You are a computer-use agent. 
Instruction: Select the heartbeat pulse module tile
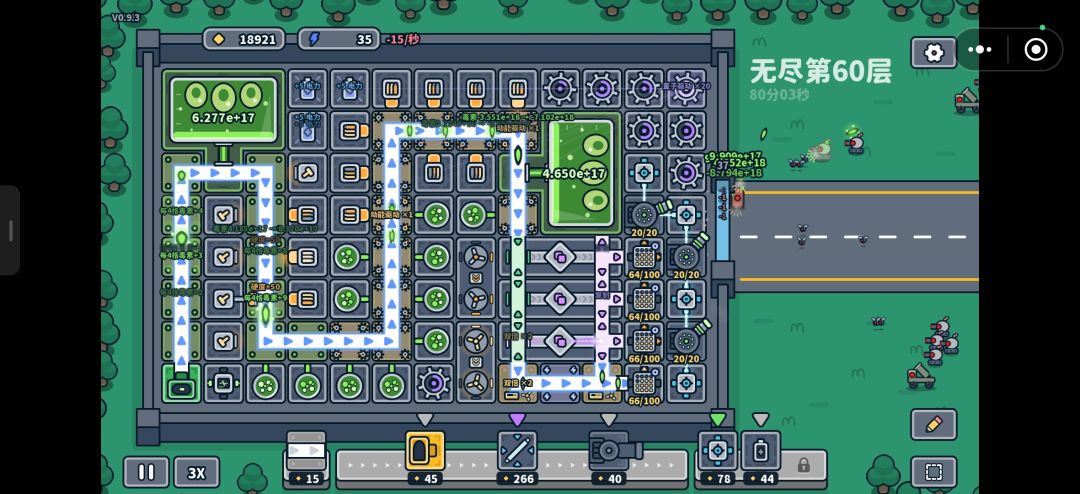[223, 384]
